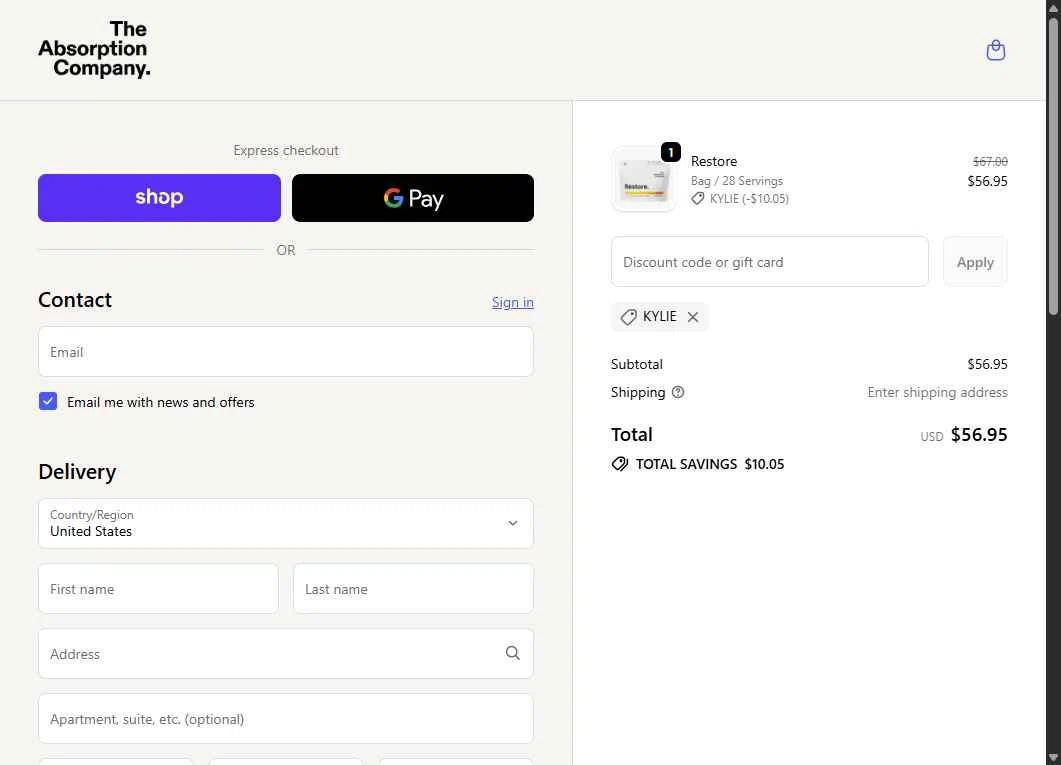1061x765 pixels.
Task: Click the Subtotal label
Action: click(x=637, y=364)
